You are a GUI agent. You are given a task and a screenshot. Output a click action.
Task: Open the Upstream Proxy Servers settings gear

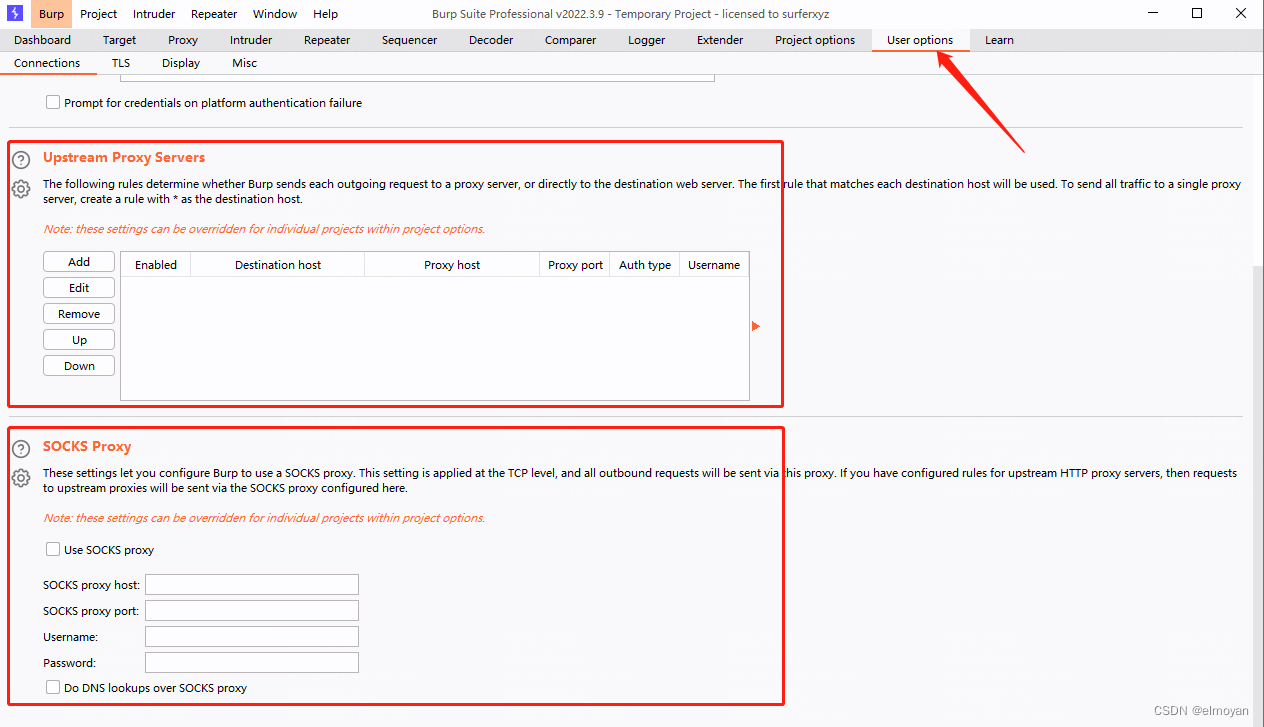coord(21,189)
